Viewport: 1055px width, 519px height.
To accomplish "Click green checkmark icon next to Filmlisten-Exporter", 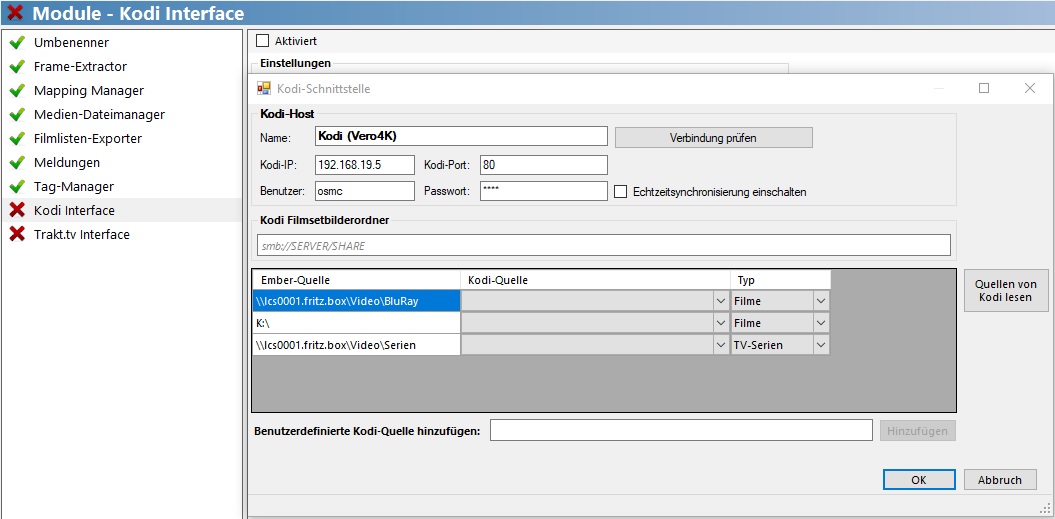I will coord(17,139).
